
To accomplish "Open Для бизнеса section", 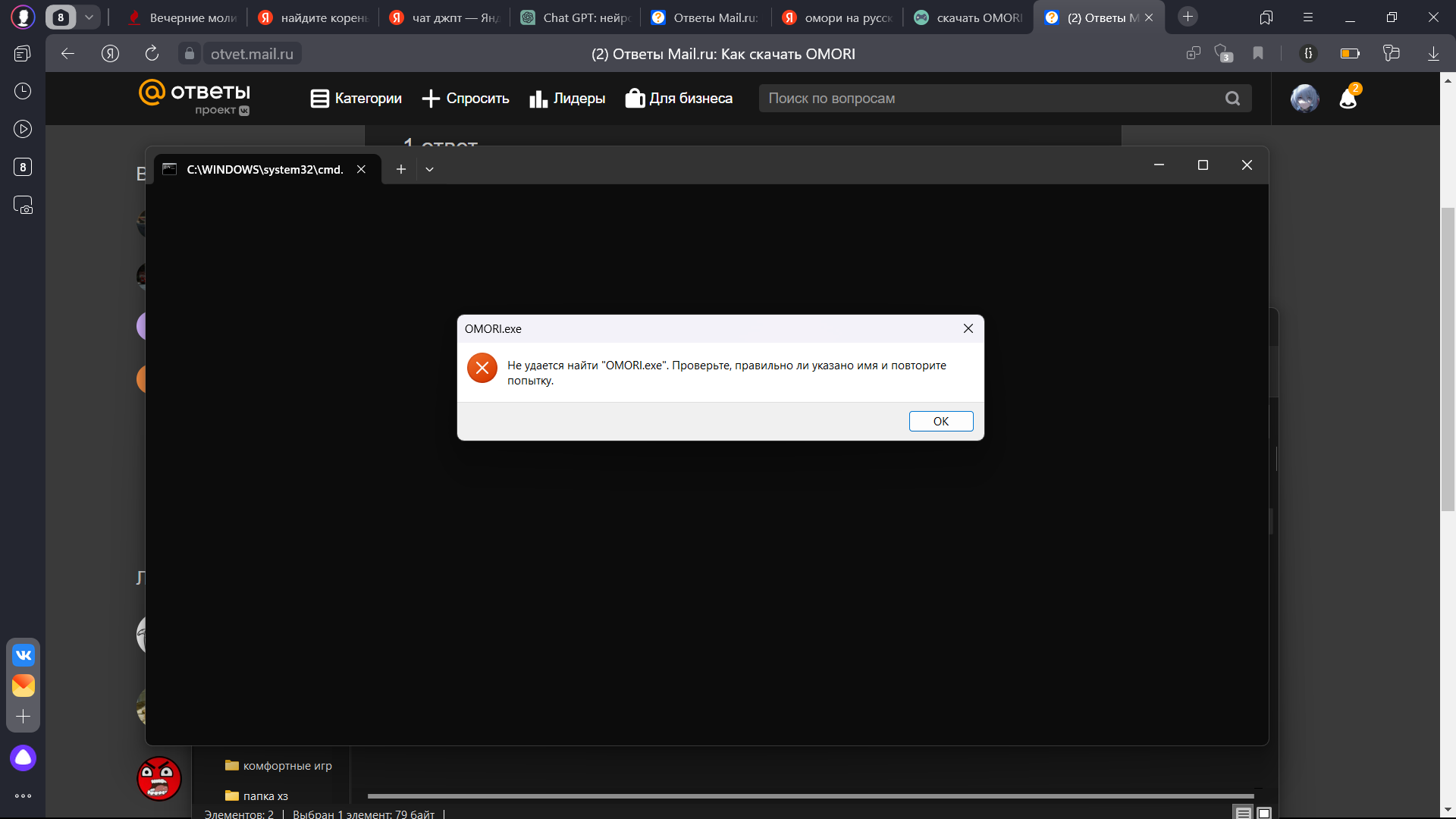I will tap(679, 99).
